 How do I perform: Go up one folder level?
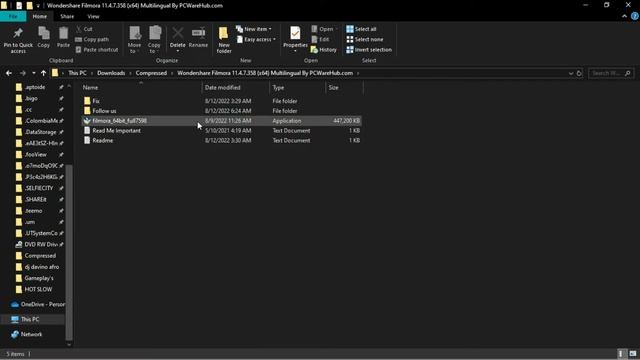point(43,73)
